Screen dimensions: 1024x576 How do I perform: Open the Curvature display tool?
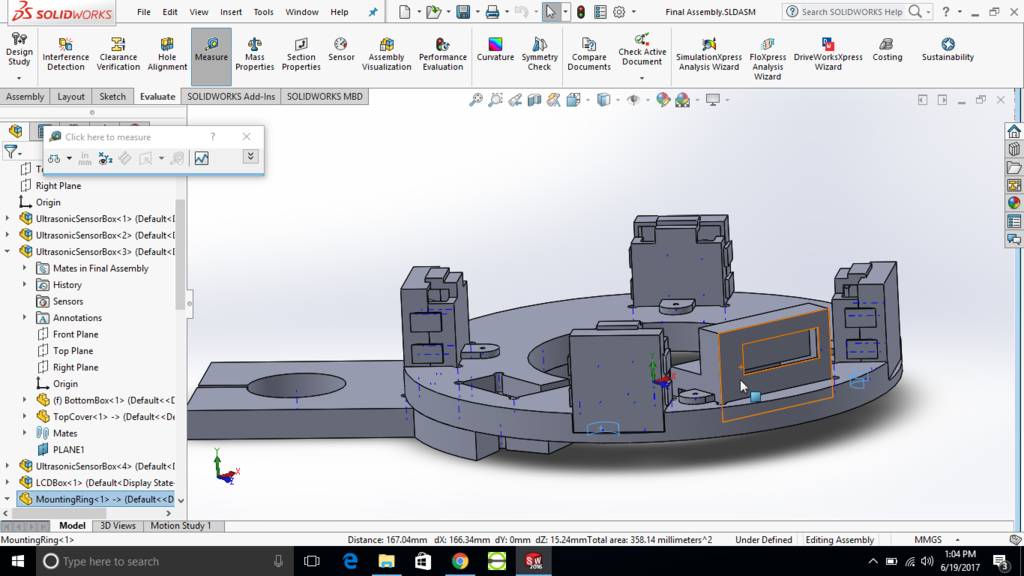coord(495,51)
